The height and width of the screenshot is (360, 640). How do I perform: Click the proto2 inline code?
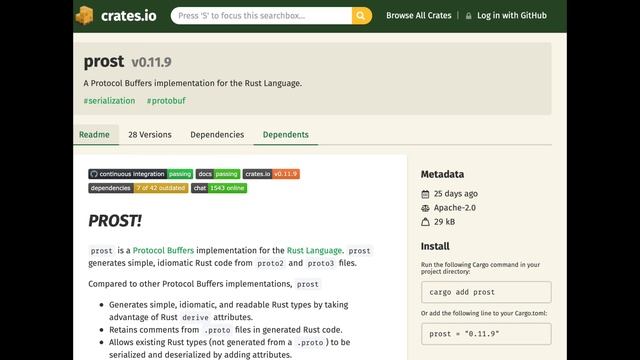270,264
